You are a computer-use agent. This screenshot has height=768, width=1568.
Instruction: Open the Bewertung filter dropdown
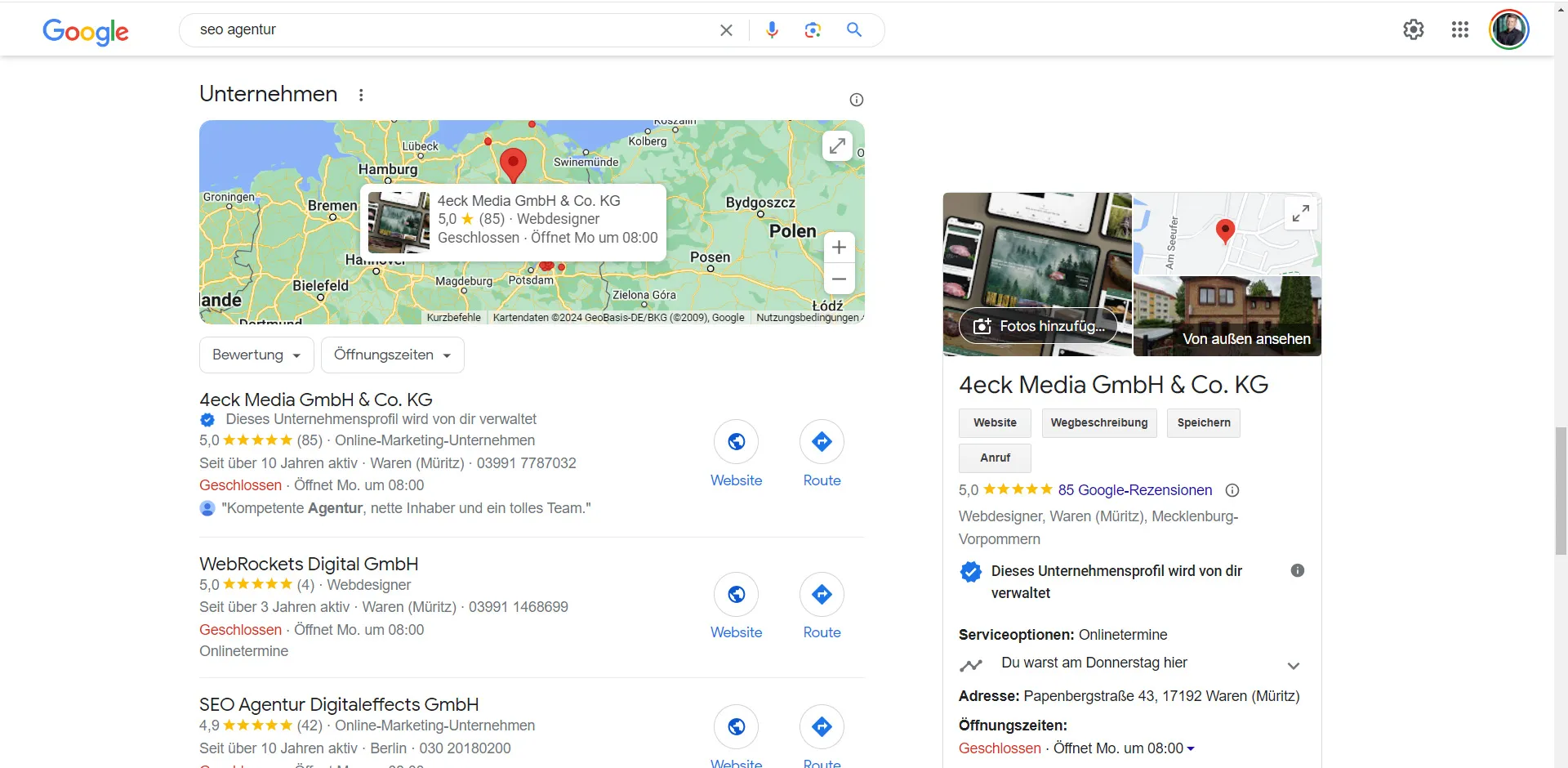256,355
